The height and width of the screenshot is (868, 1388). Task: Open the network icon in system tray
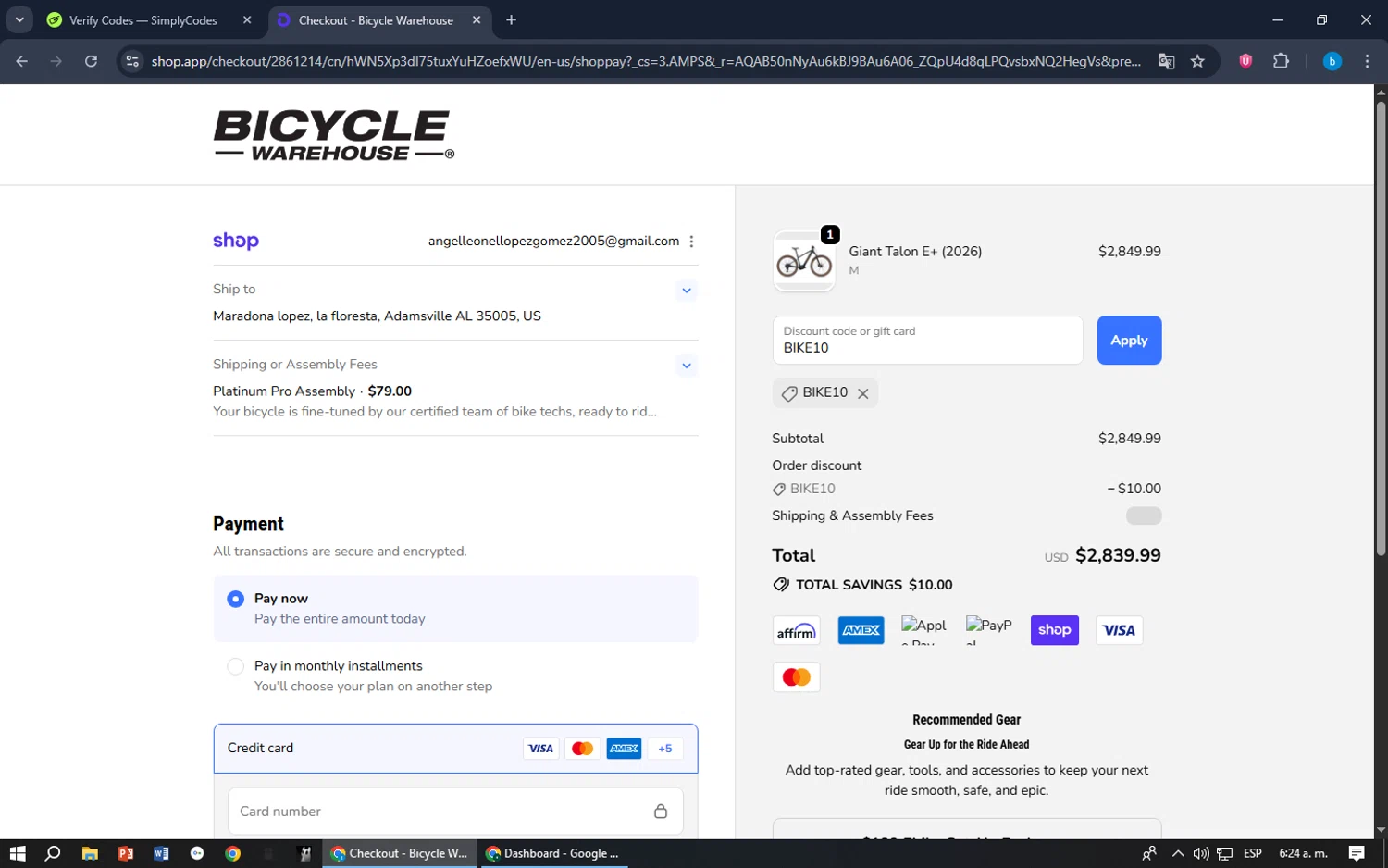[1224, 853]
